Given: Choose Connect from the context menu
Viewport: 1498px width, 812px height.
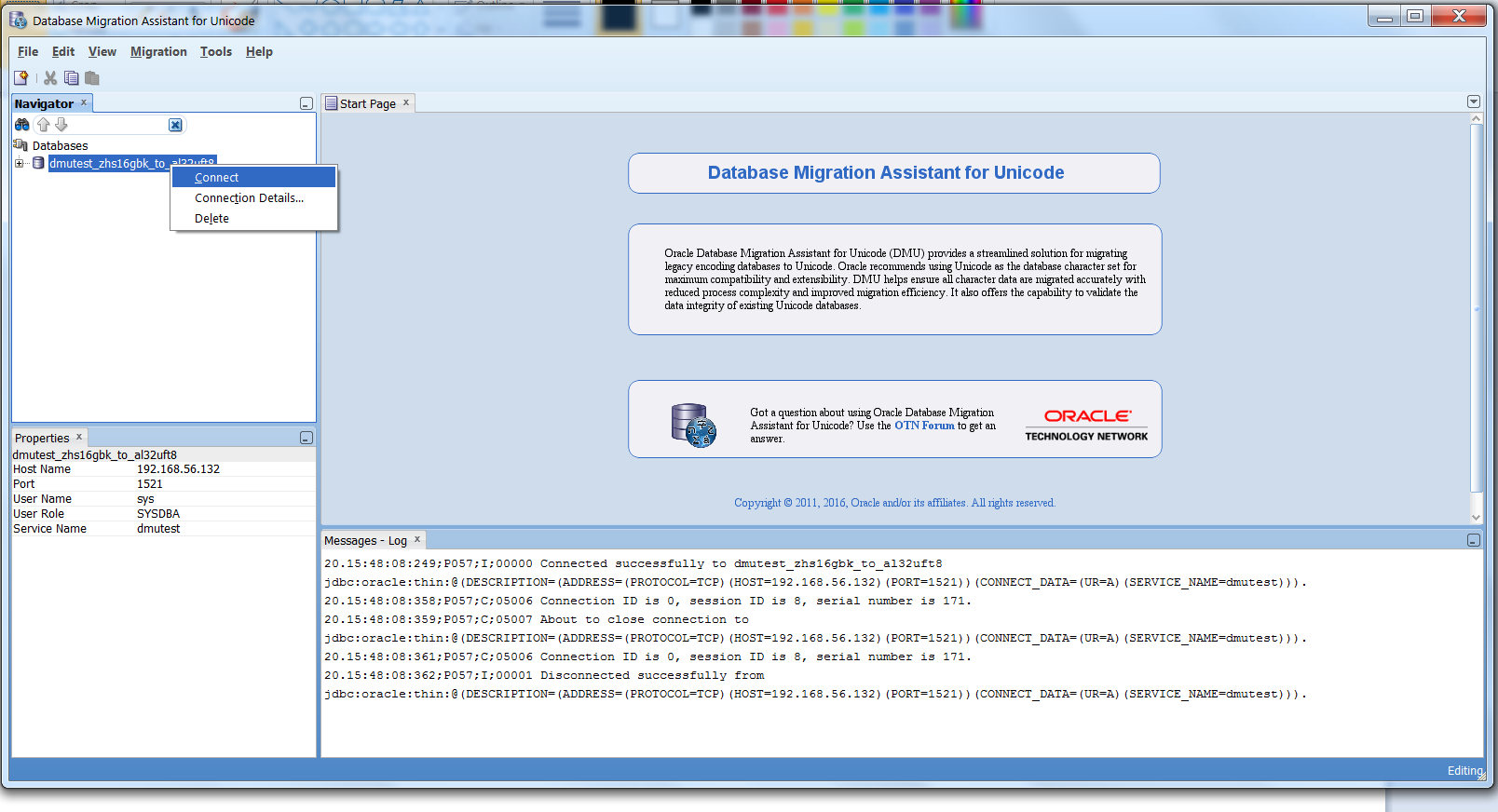Looking at the screenshot, I should [253, 177].
